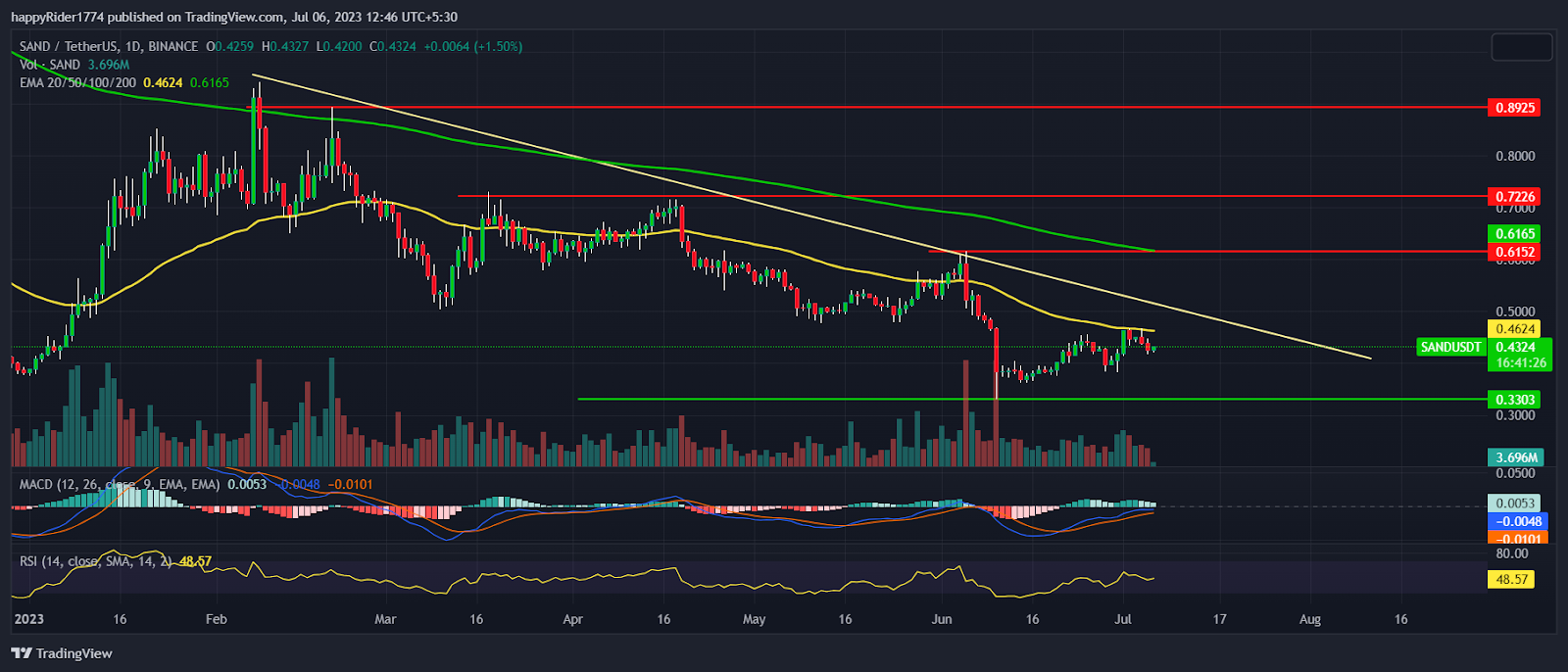1568x672 pixels.
Task: Click the SAND / TetherUS symbol title
Action: point(109,46)
